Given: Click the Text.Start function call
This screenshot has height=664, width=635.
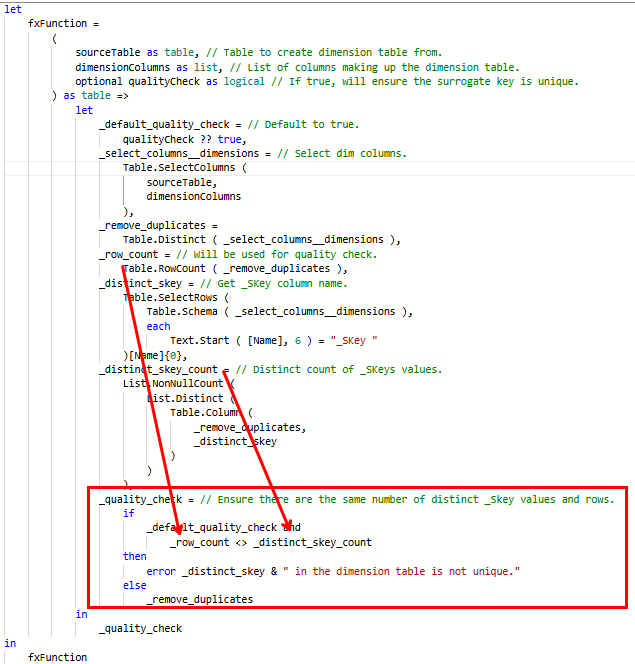Looking at the screenshot, I should tap(202, 341).
